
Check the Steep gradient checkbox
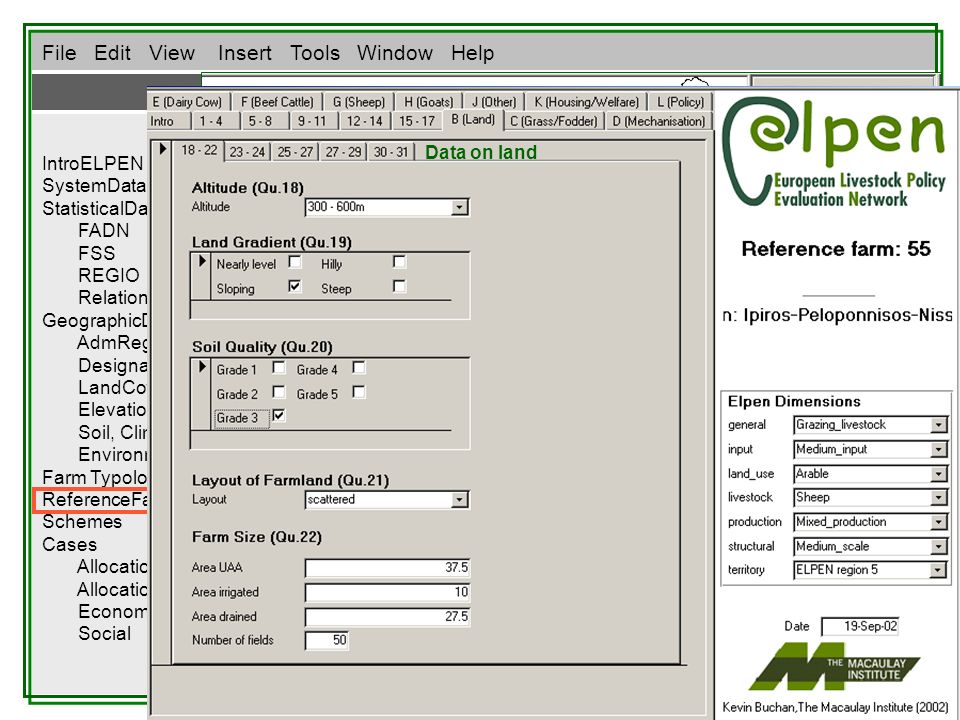click(x=399, y=286)
